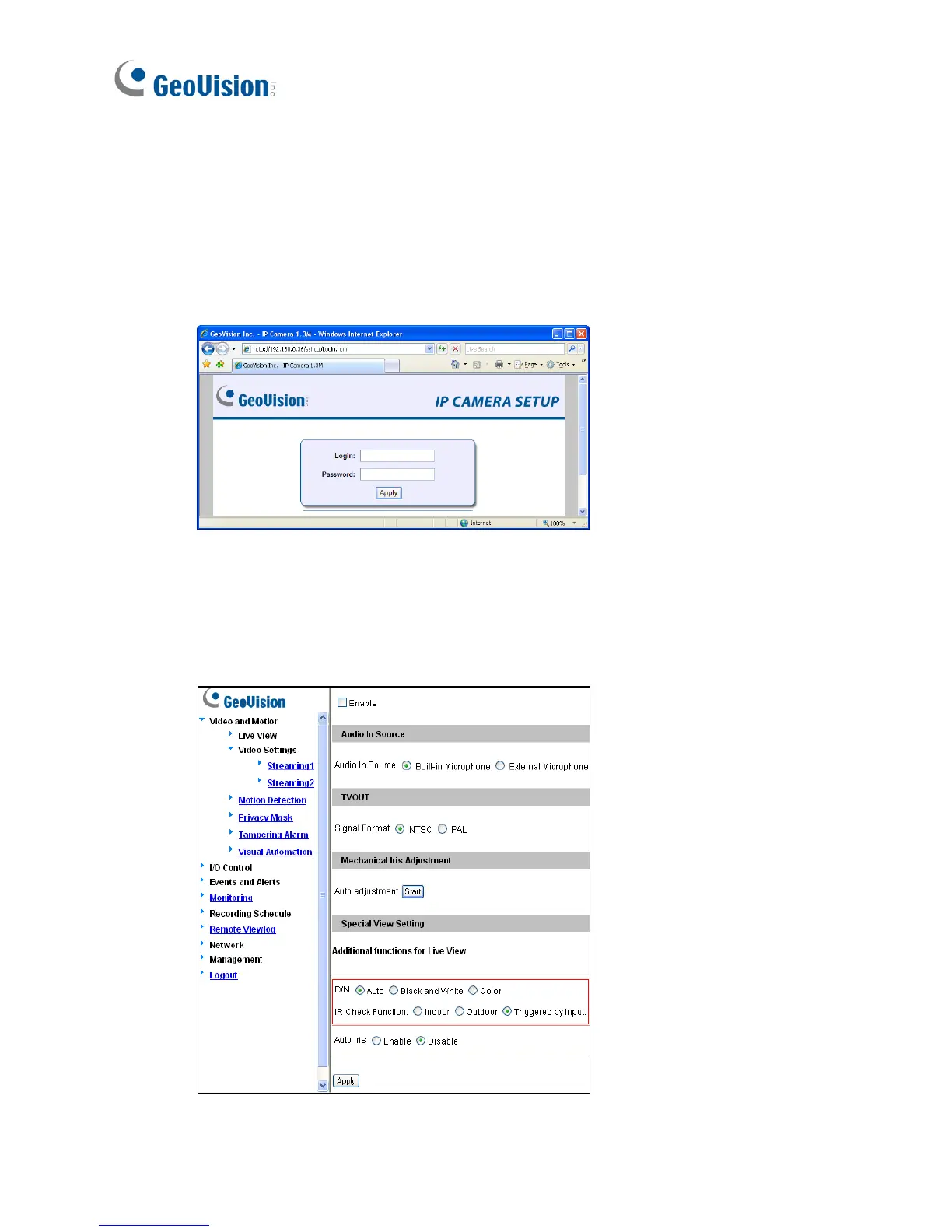952x1232 pixels.
Task: Click the Login text field
Action: 397,456
